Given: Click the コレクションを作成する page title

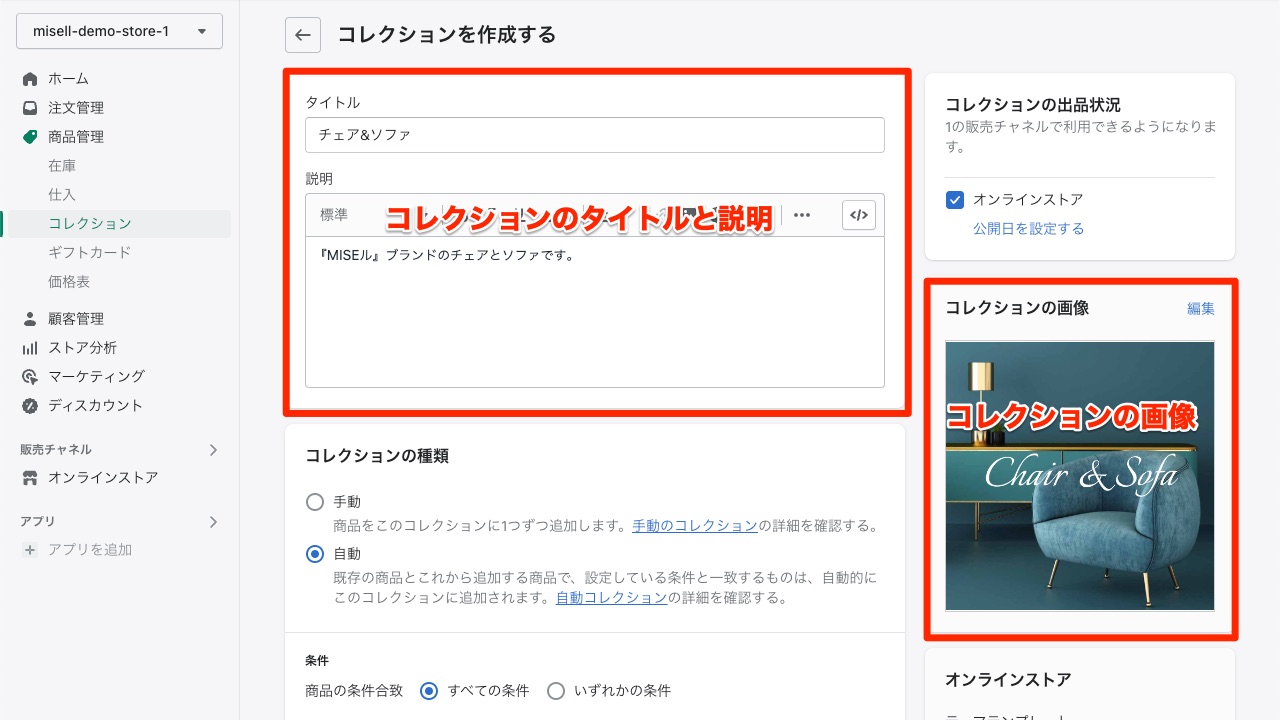Looking at the screenshot, I should tap(447, 35).
